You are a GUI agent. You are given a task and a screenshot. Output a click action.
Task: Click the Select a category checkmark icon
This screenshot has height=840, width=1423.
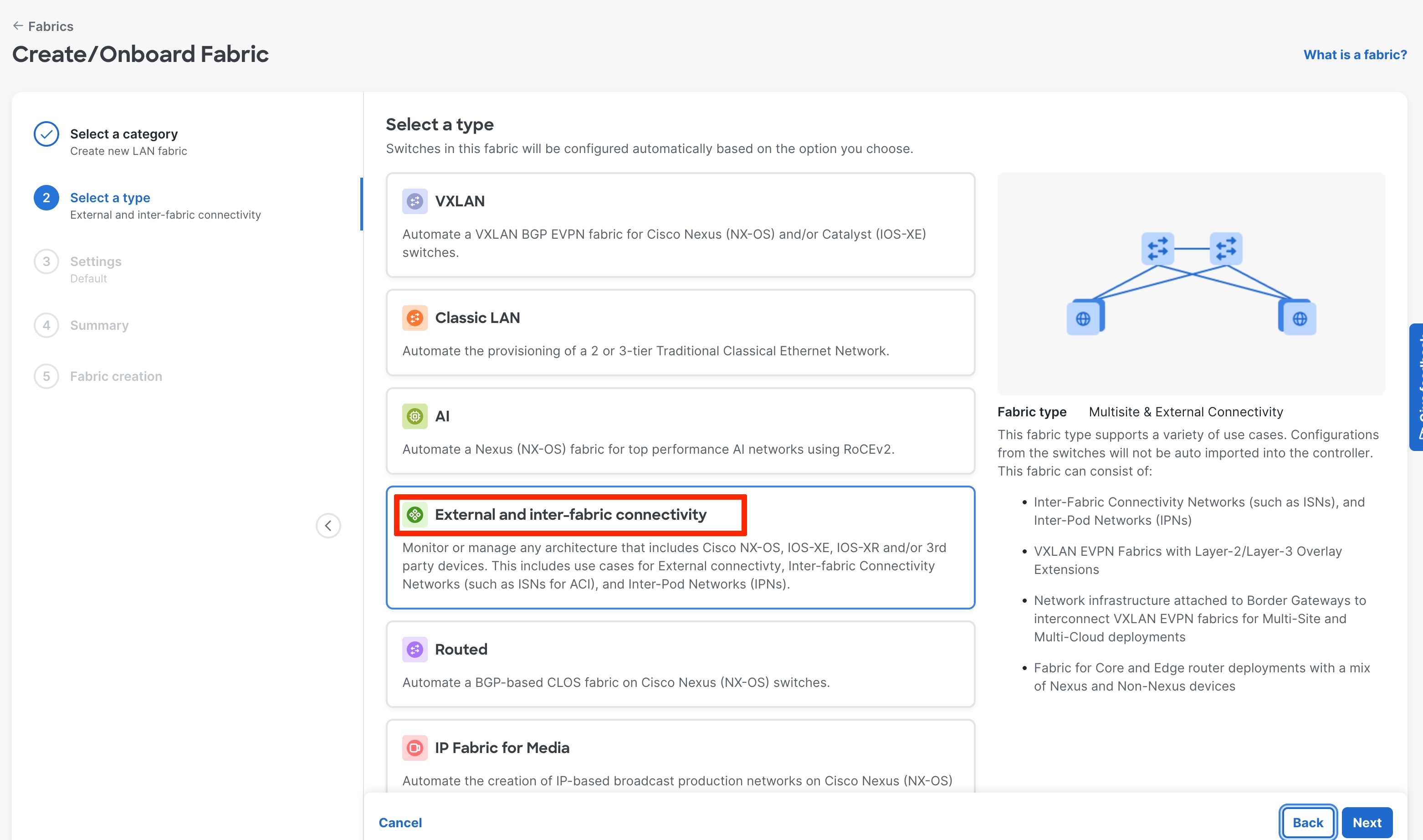46,135
